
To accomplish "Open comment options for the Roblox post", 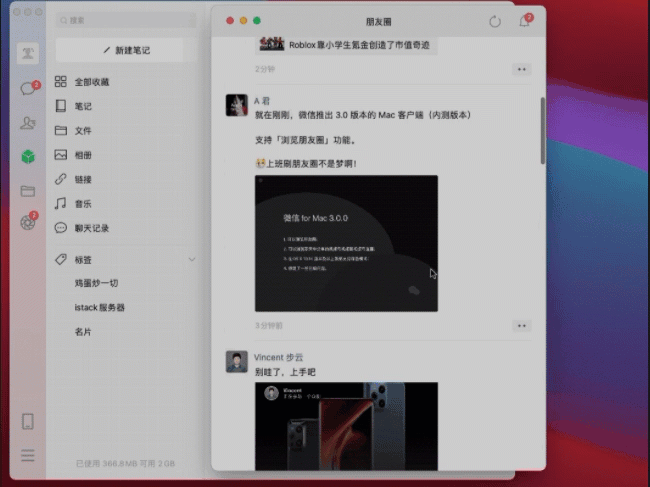I will [x=521, y=69].
